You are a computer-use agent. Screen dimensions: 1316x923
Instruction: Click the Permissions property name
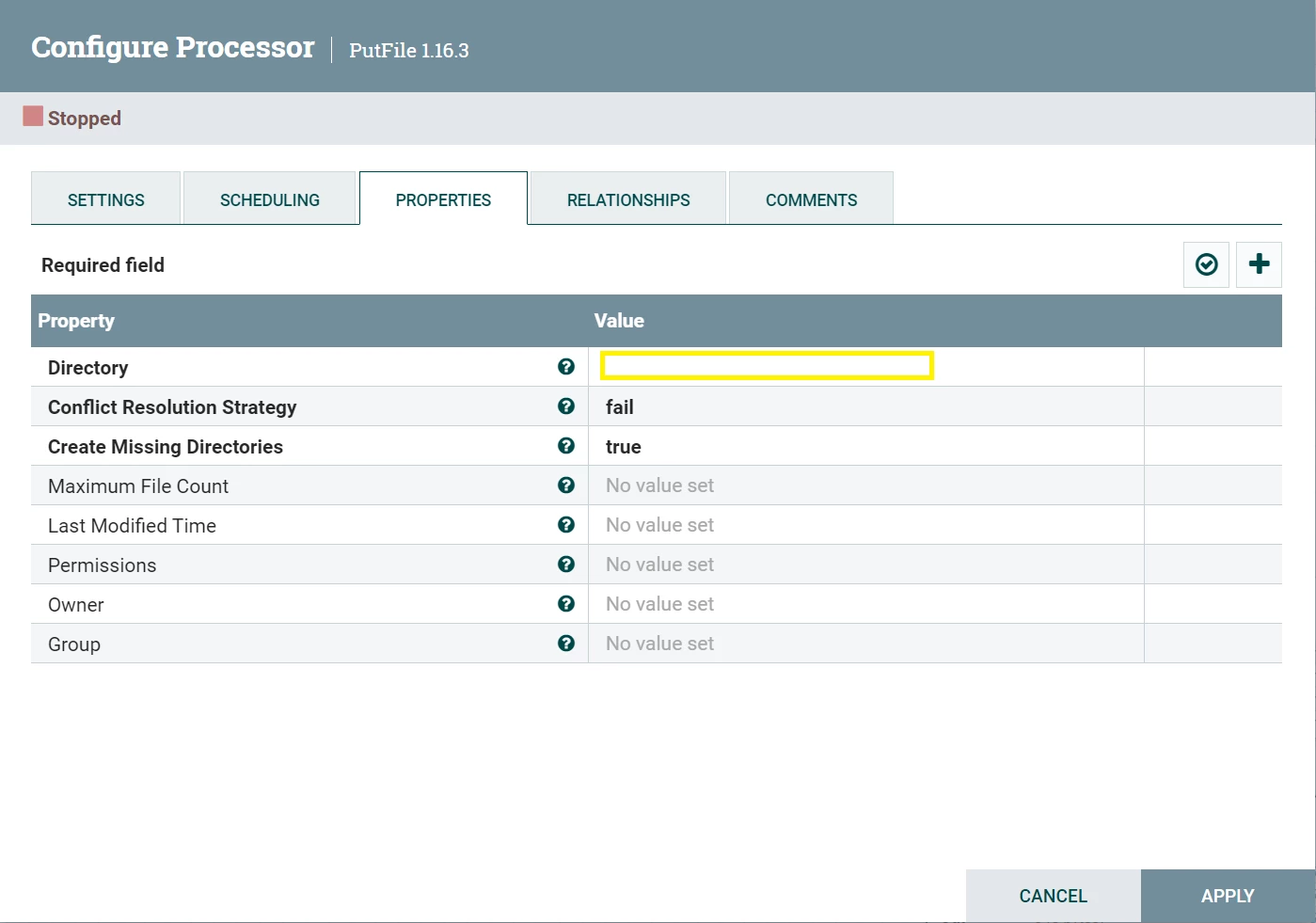point(102,565)
